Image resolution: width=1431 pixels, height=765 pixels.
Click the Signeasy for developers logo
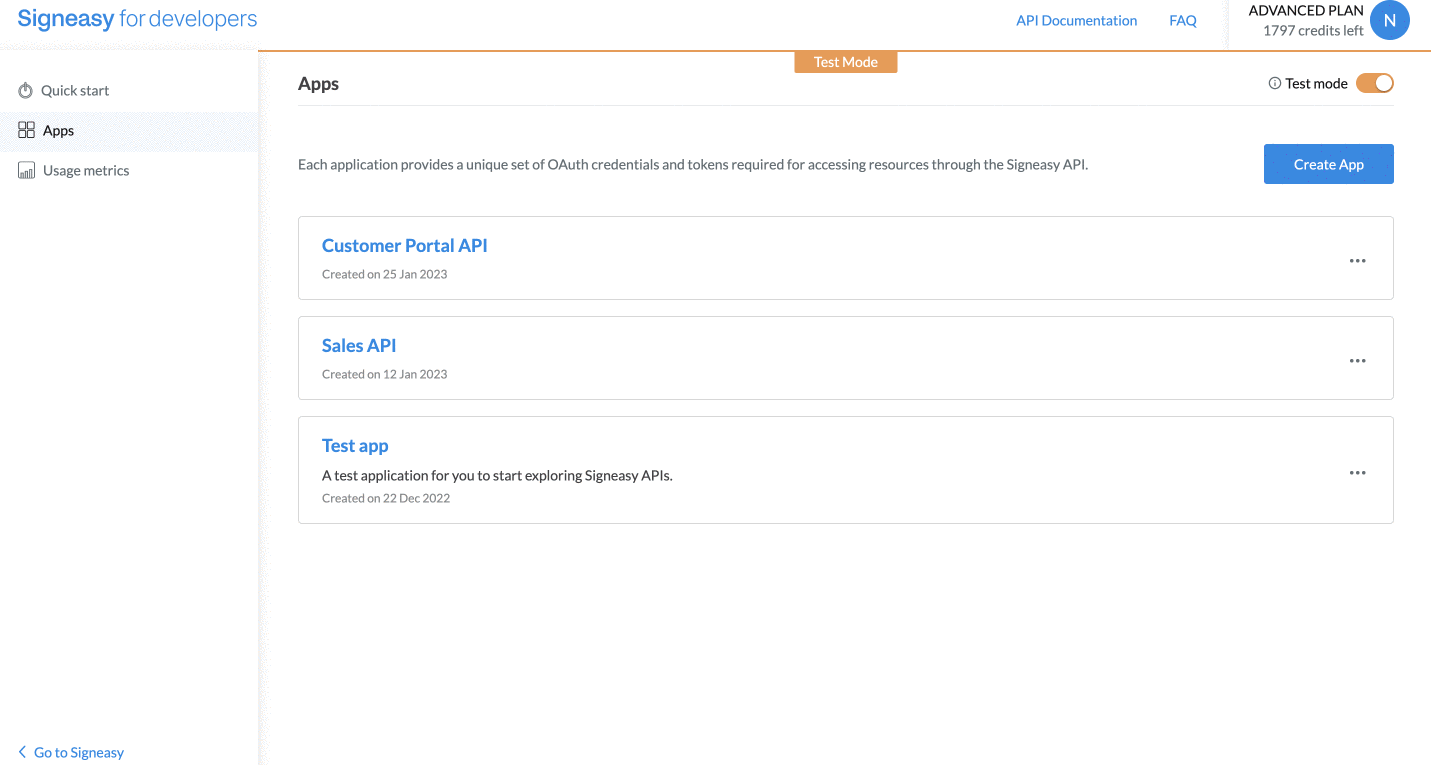(137, 19)
